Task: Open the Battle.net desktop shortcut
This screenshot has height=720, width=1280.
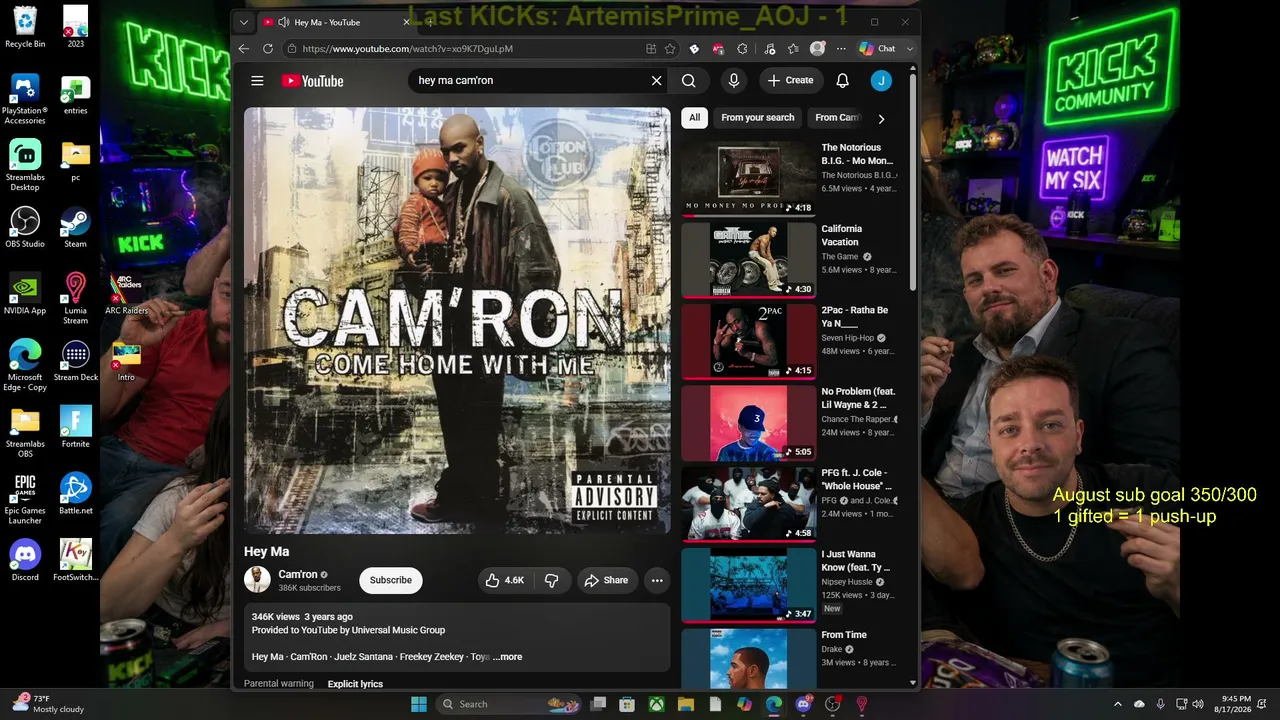Action: pos(75,494)
